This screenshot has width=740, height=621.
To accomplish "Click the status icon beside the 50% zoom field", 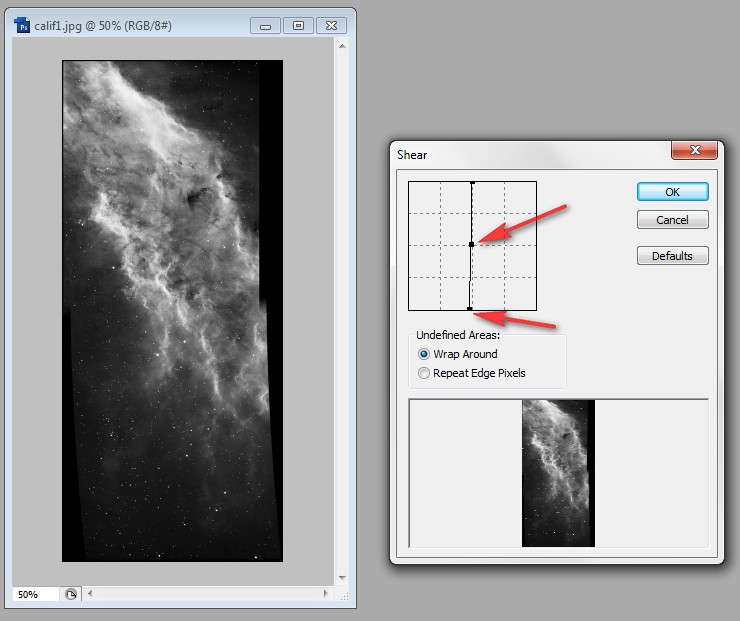I will click(71, 594).
